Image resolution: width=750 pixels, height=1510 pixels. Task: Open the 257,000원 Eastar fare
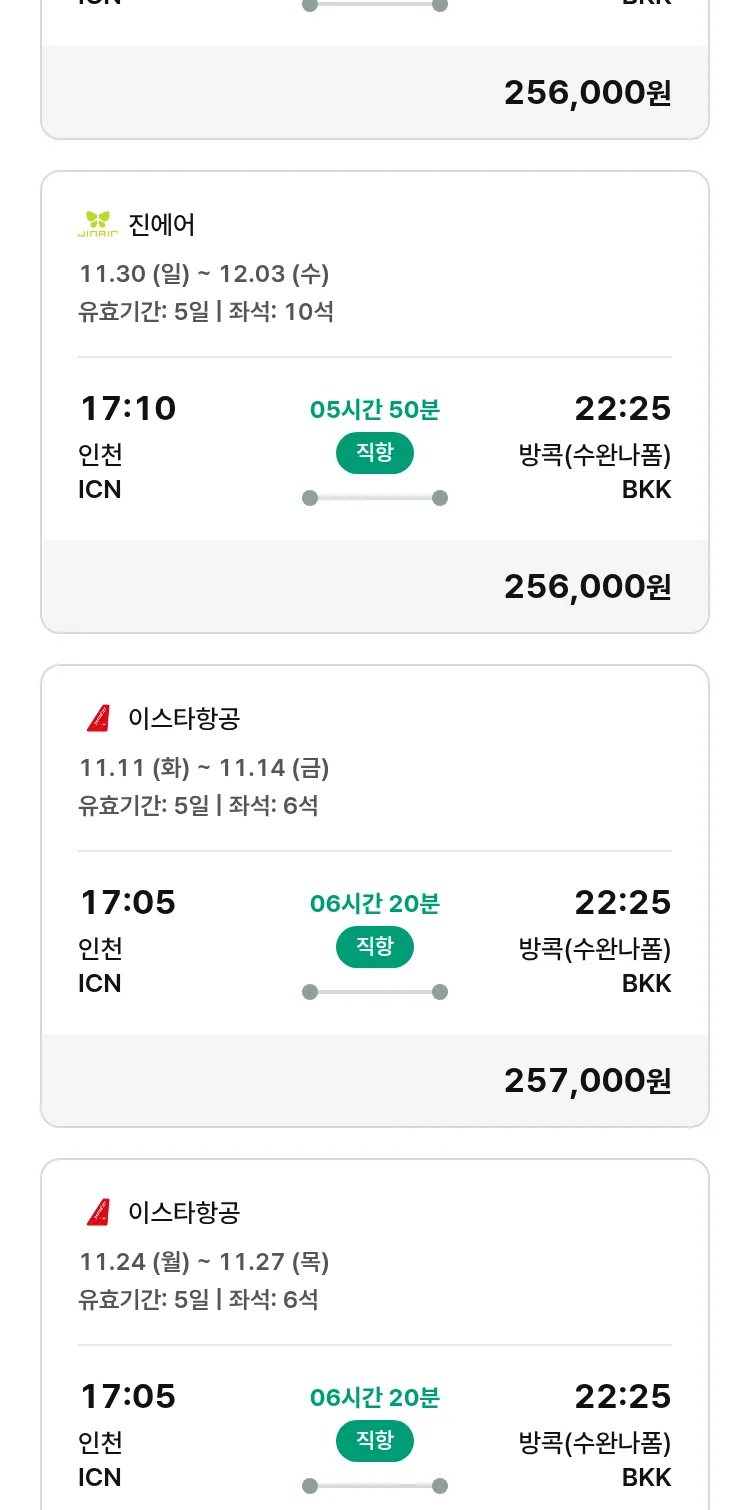(587, 1080)
